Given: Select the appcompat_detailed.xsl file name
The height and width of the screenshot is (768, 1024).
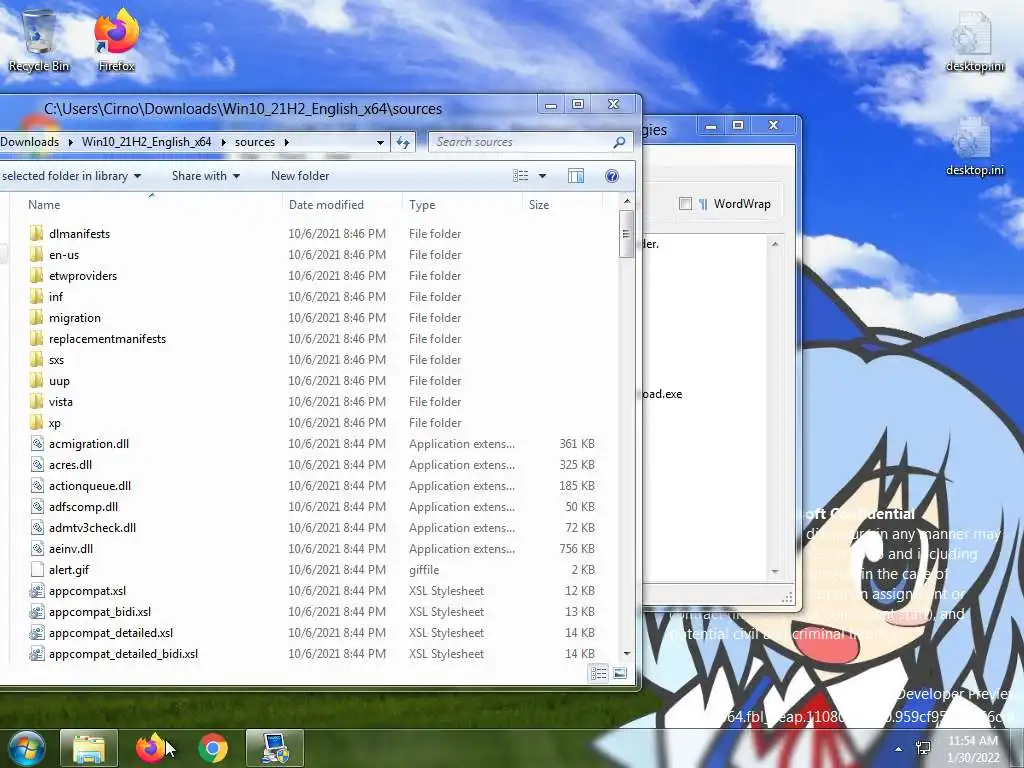Looking at the screenshot, I should [111, 632].
